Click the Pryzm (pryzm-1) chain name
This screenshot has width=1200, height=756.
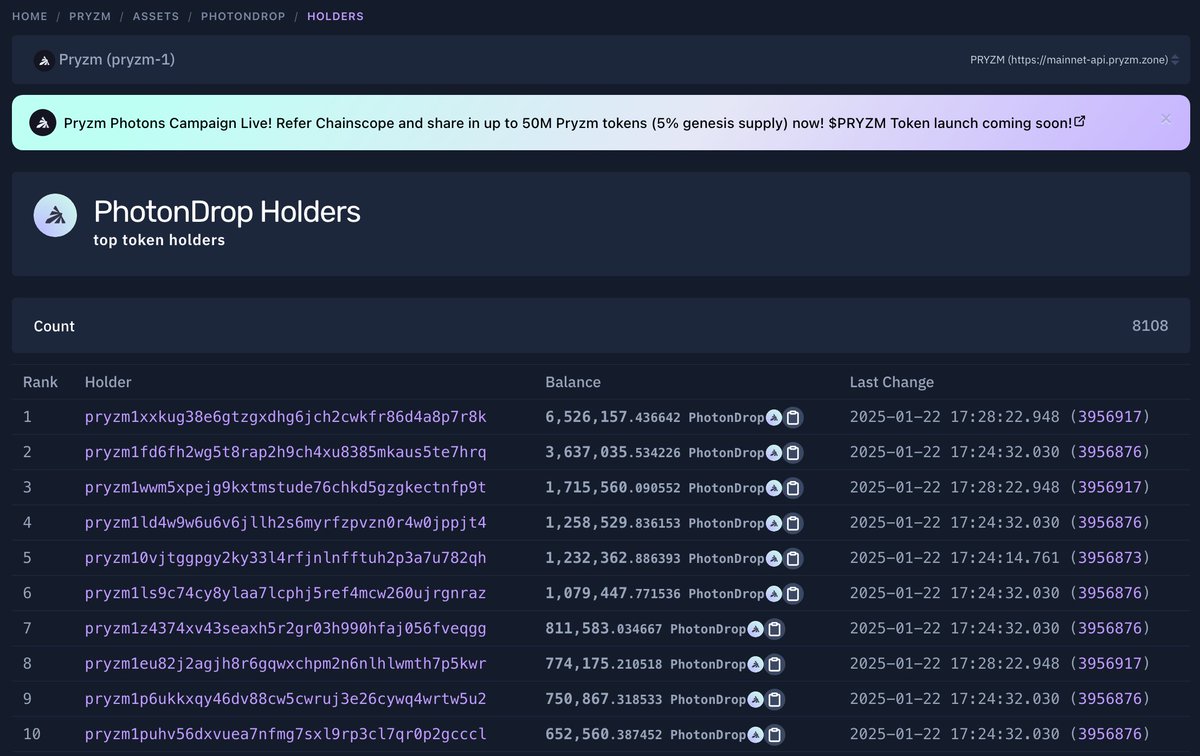click(x=117, y=60)
